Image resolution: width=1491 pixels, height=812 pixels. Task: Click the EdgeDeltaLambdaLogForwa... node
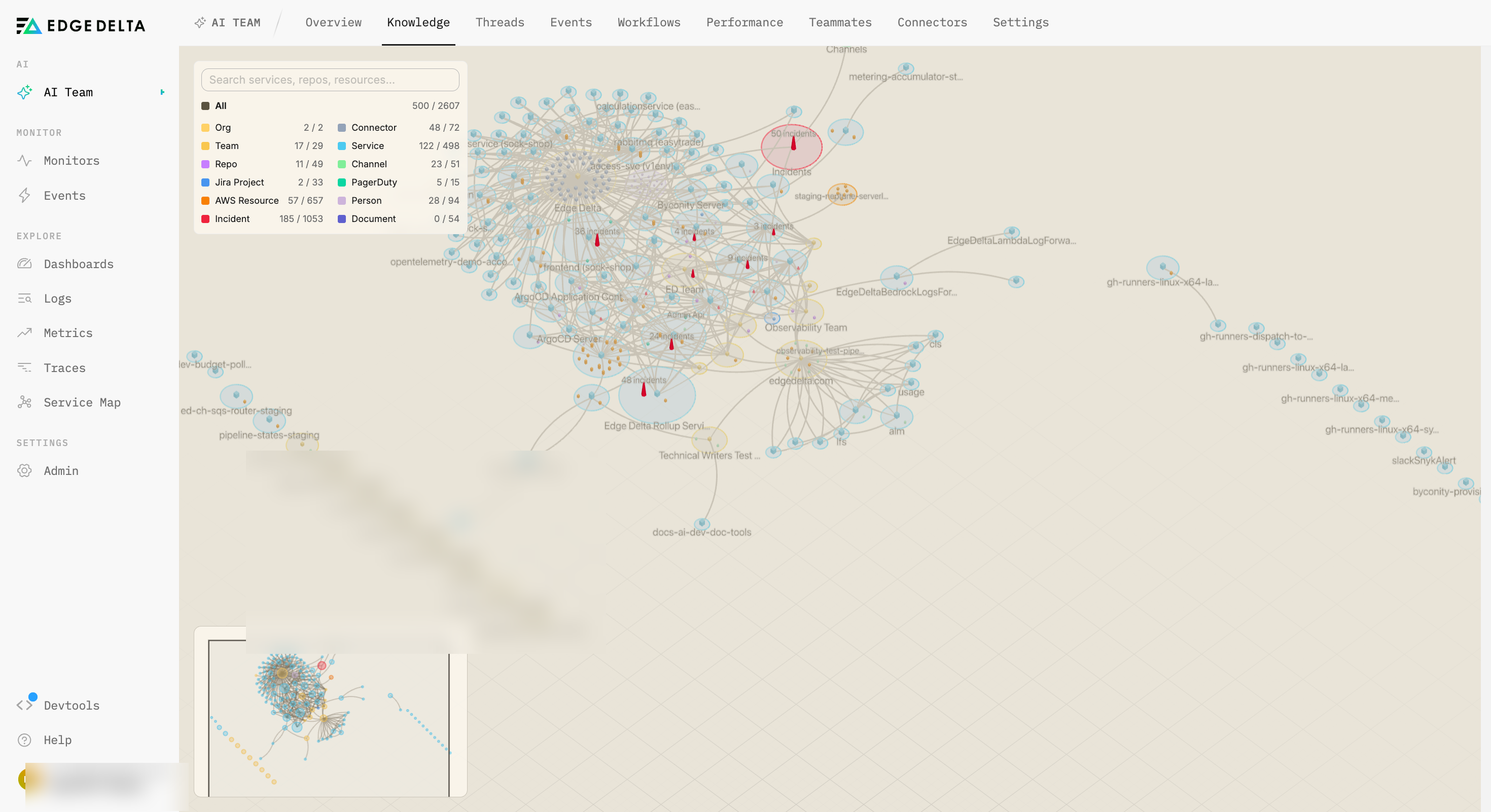(1011, 232)
